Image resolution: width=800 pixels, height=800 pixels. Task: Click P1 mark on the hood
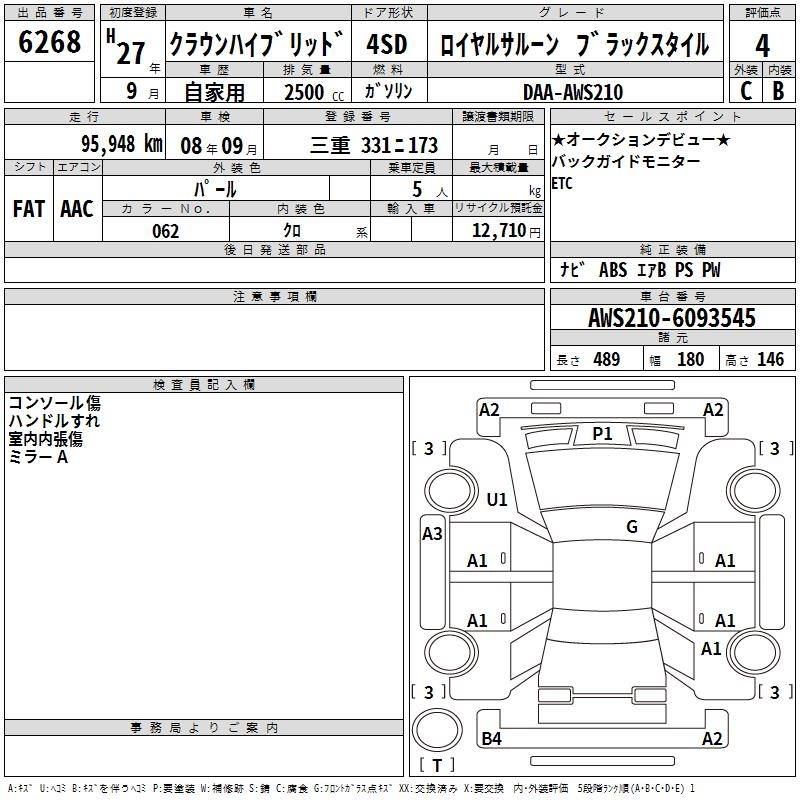602,434
